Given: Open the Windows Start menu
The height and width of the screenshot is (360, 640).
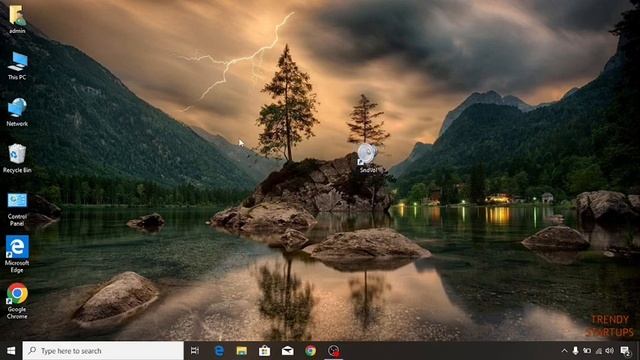Looking at the screenshot, I should tap(11, 351).
